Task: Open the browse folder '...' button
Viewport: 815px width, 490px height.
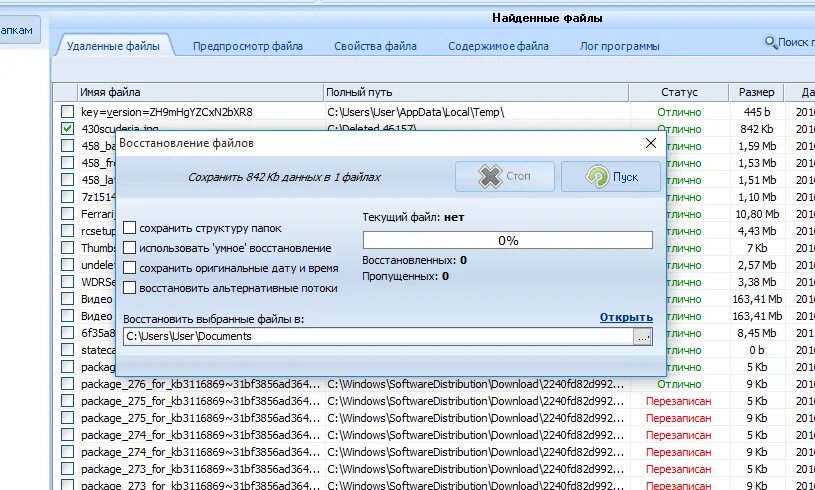Action: tap(643, 337)
